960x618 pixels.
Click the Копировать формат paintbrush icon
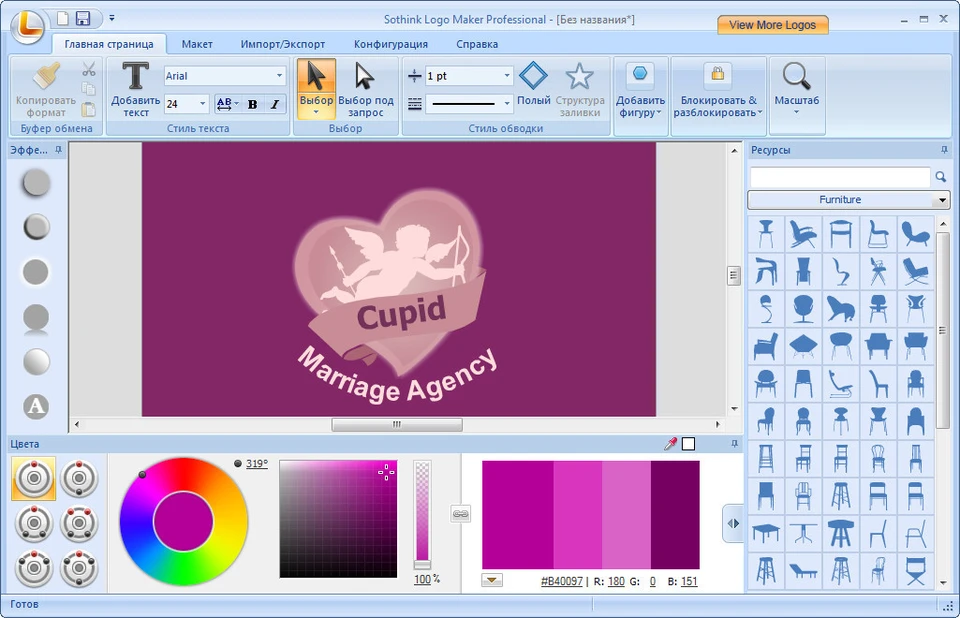pyautogui.click(x=47, y=77)
